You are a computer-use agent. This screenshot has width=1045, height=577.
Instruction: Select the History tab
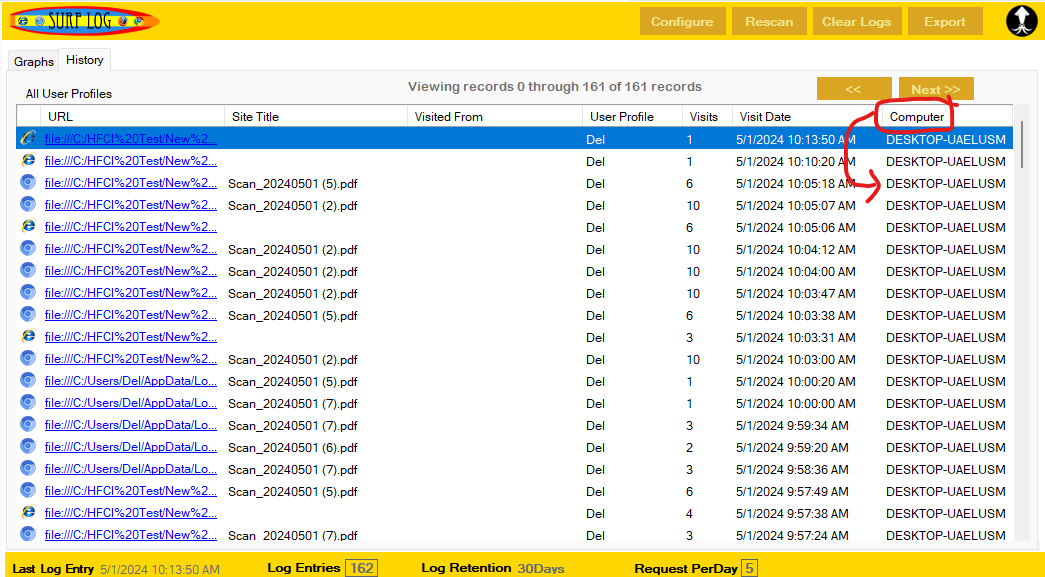pyautogui.click(x=84, y=59)
